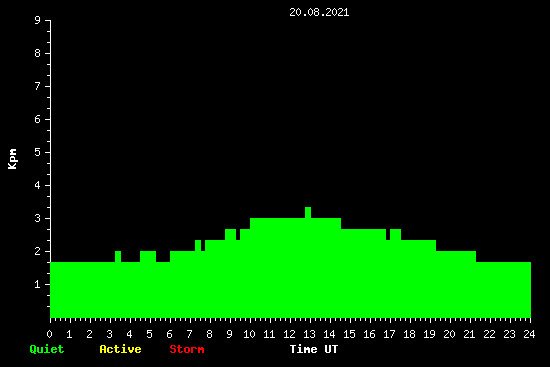Screen dimensions: 550x367
Task: Click the Kpm vertical axis label
Action: (12, 159)
